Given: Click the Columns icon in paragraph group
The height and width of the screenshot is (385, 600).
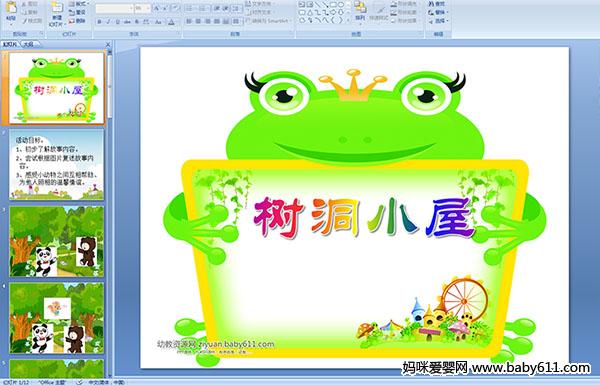Looking at the screenshot, I should [236, 21].
